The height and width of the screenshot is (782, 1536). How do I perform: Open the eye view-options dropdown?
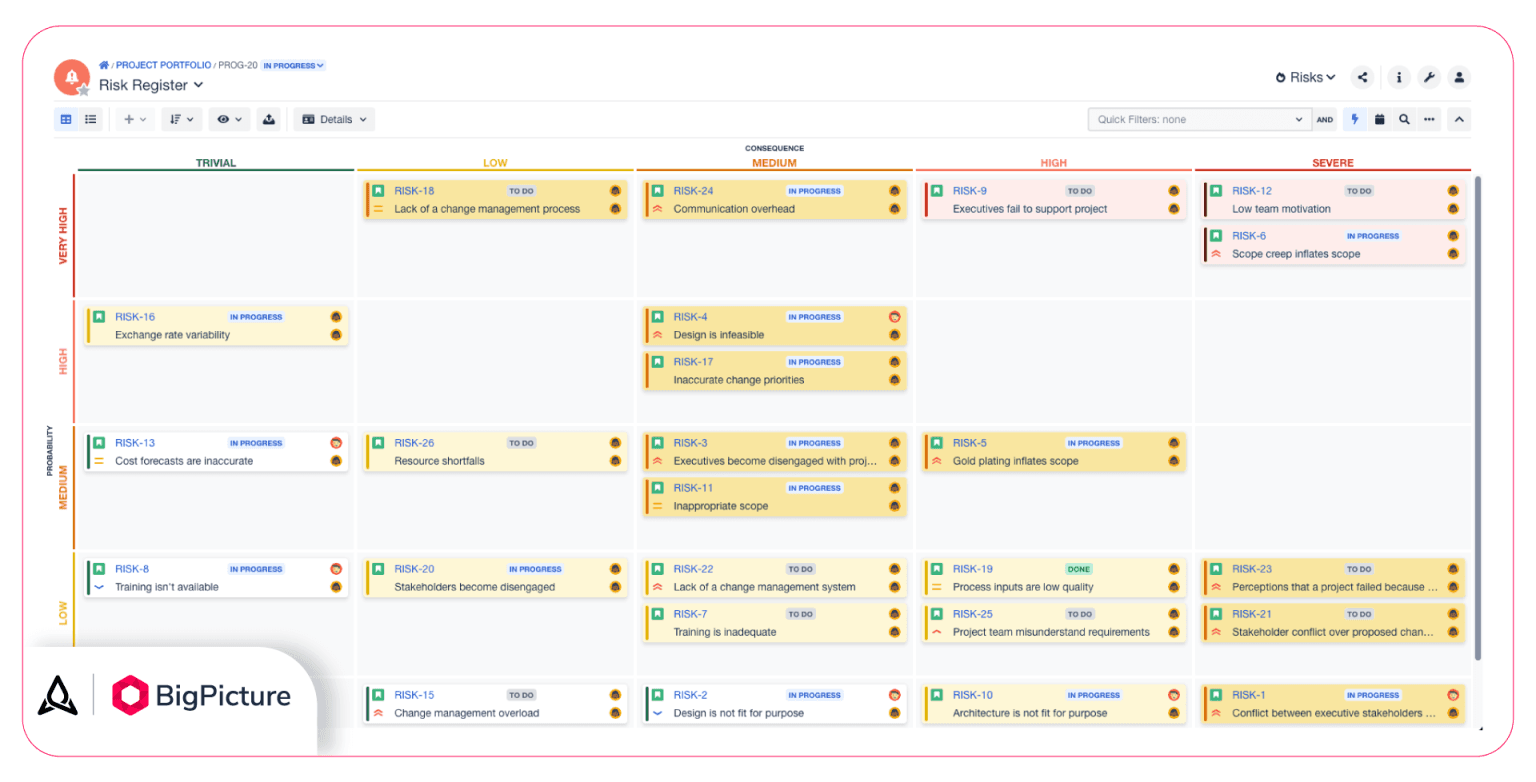tap(229, 119)
